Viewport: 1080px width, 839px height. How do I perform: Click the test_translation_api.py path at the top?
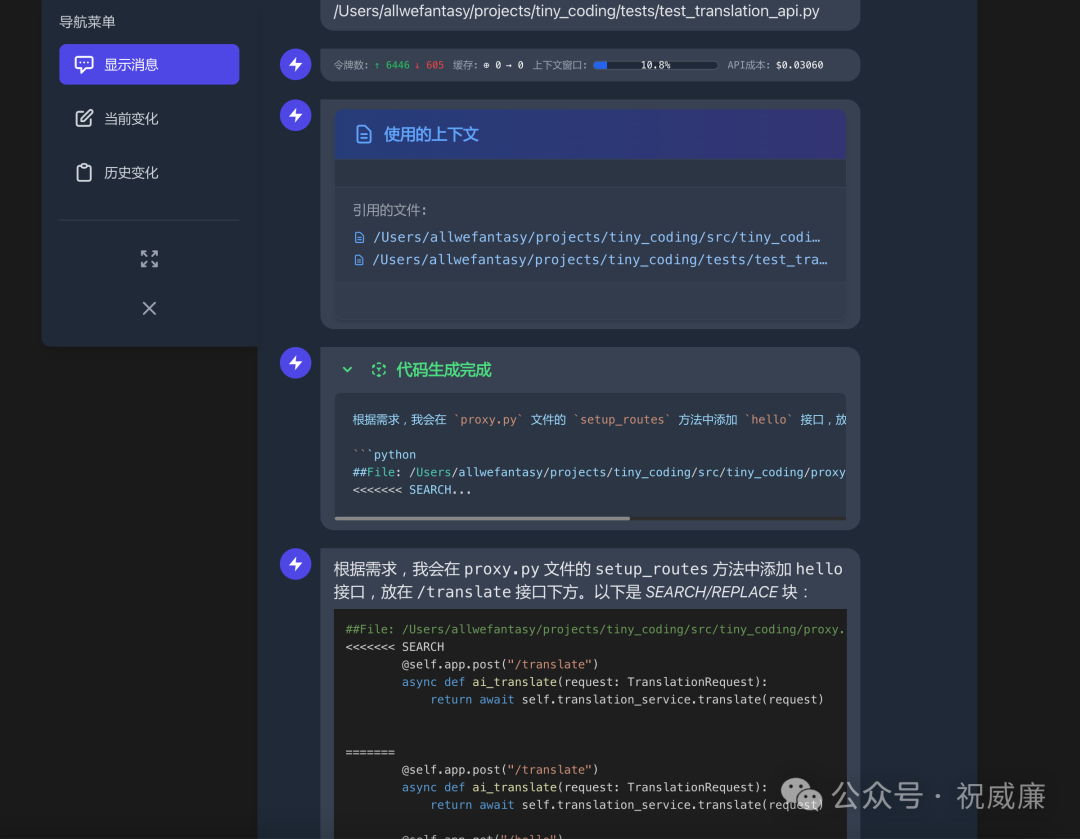577,11
